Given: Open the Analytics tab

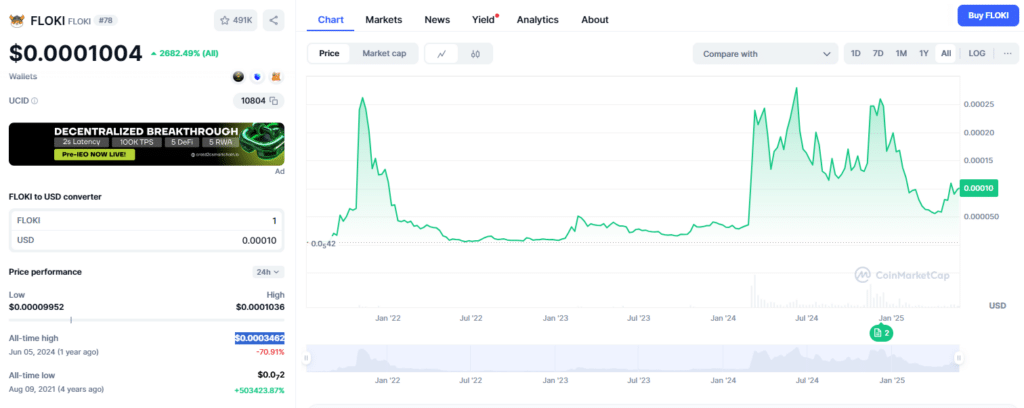Looking at the screenshot, I should (537, 20).
